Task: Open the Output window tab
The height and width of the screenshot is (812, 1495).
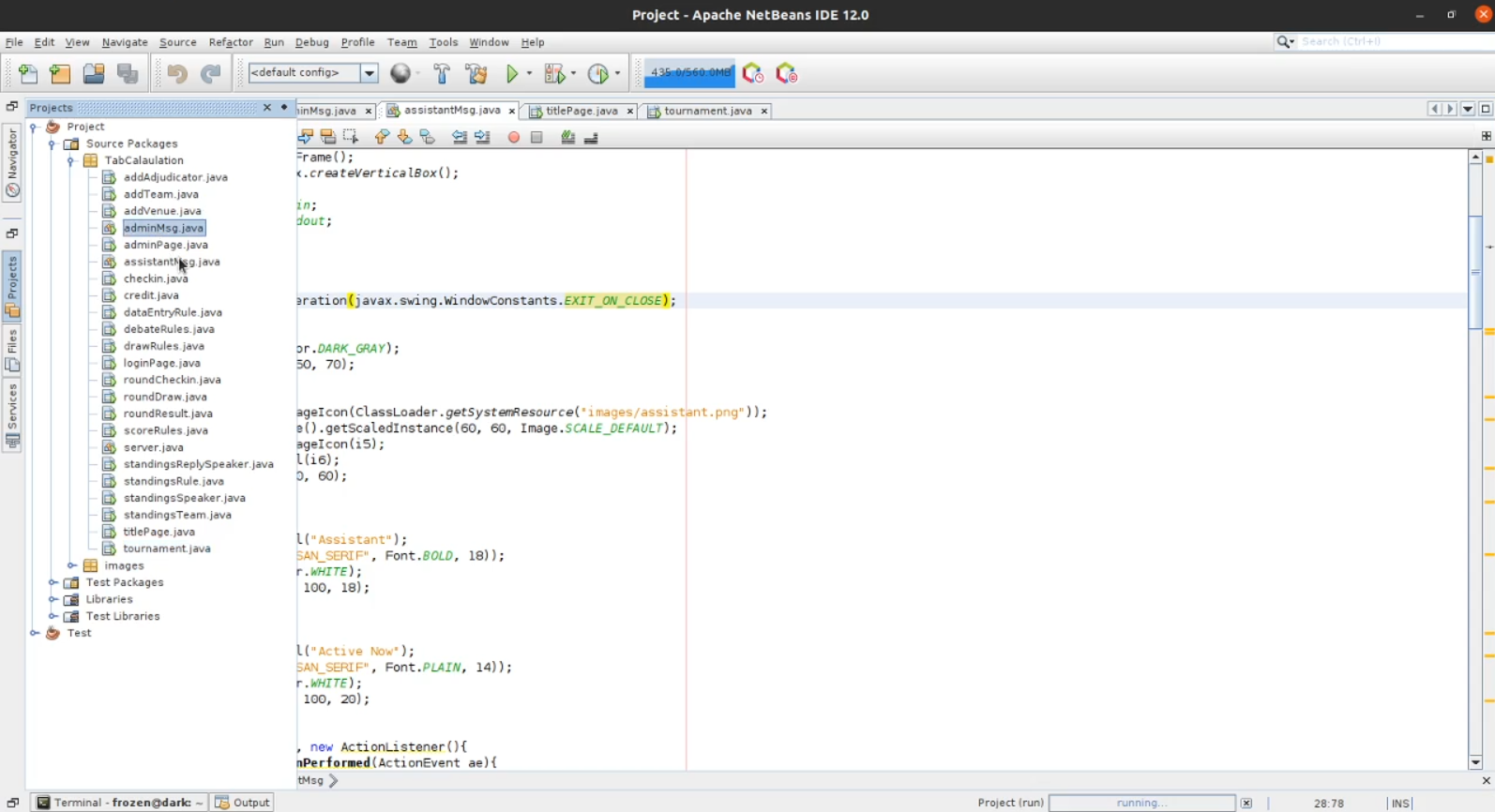Action: (243, 802)
